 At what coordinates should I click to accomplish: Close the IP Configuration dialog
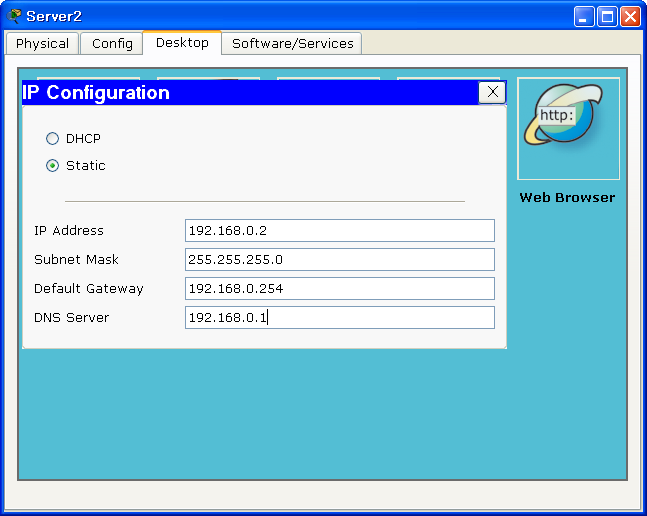[x=492, y=92]
